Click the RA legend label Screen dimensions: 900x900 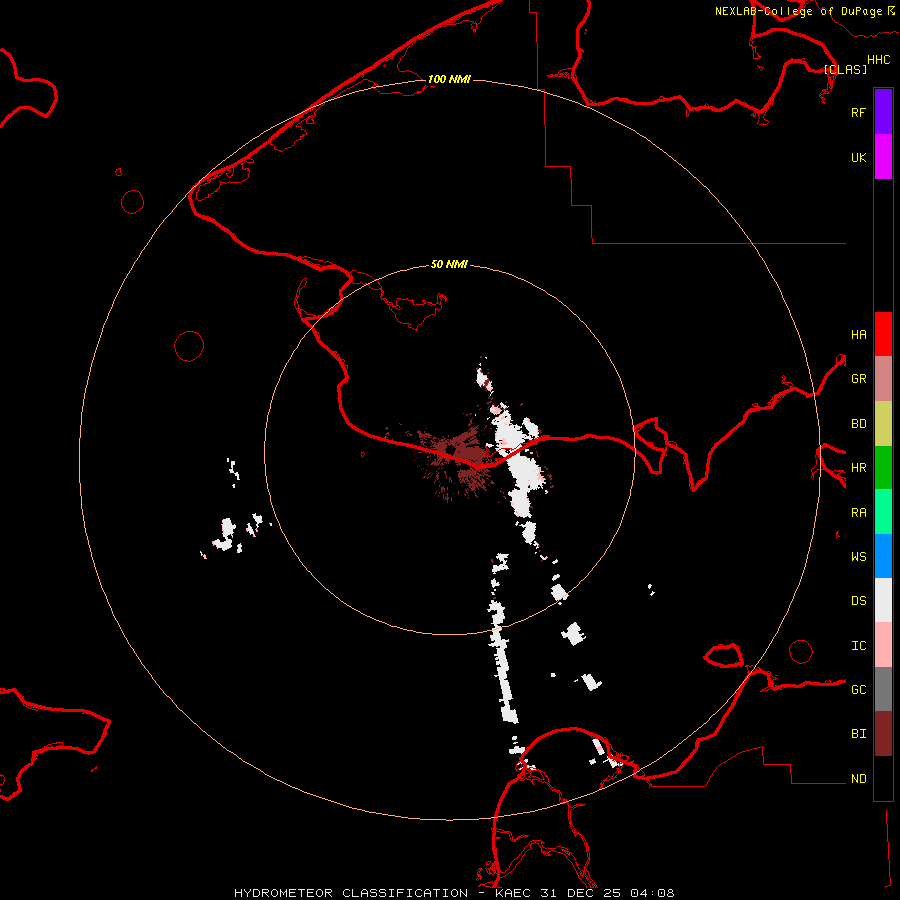(x=858, y=513)
